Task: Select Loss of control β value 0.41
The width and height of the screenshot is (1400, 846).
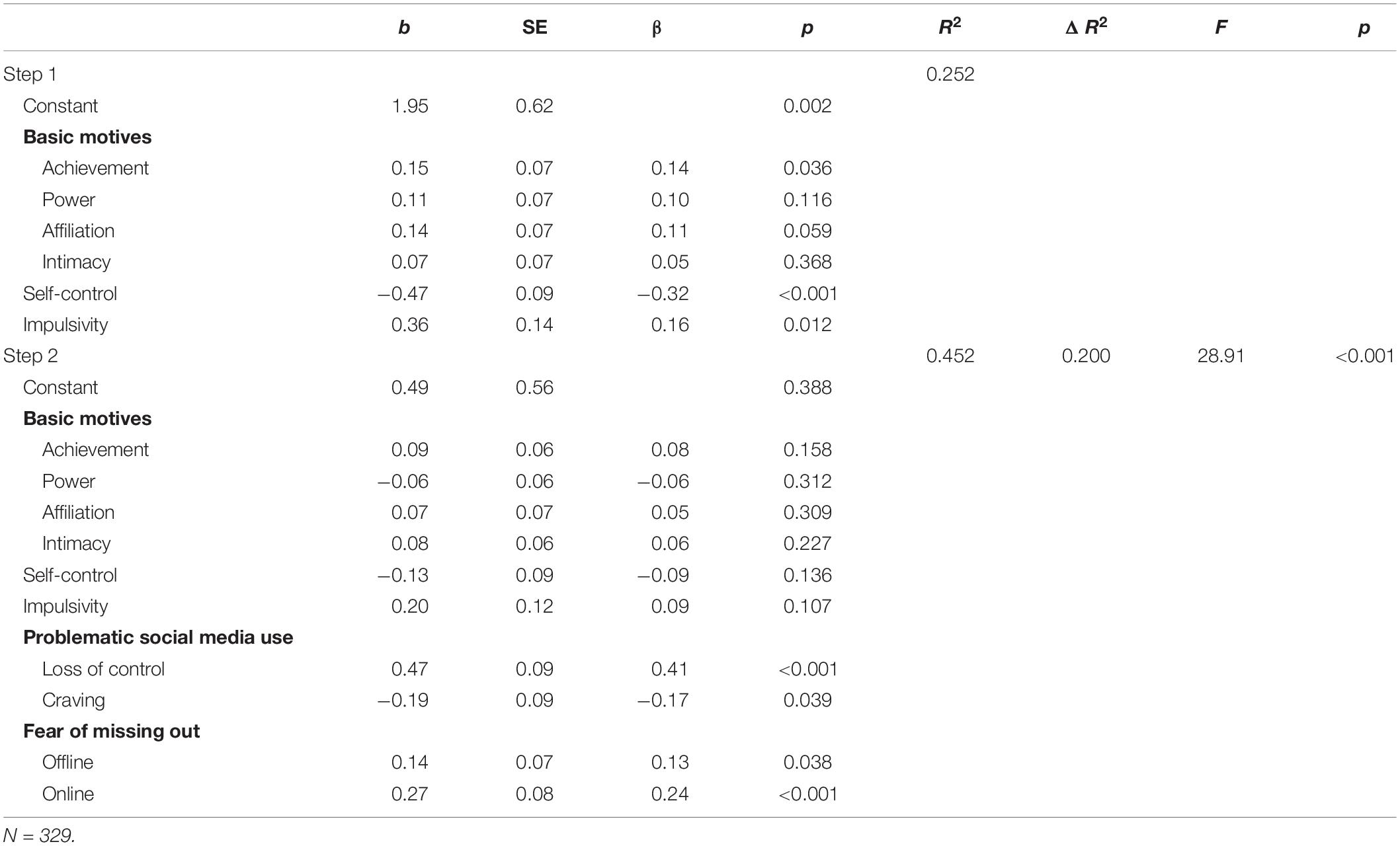Action: point(670,669)
